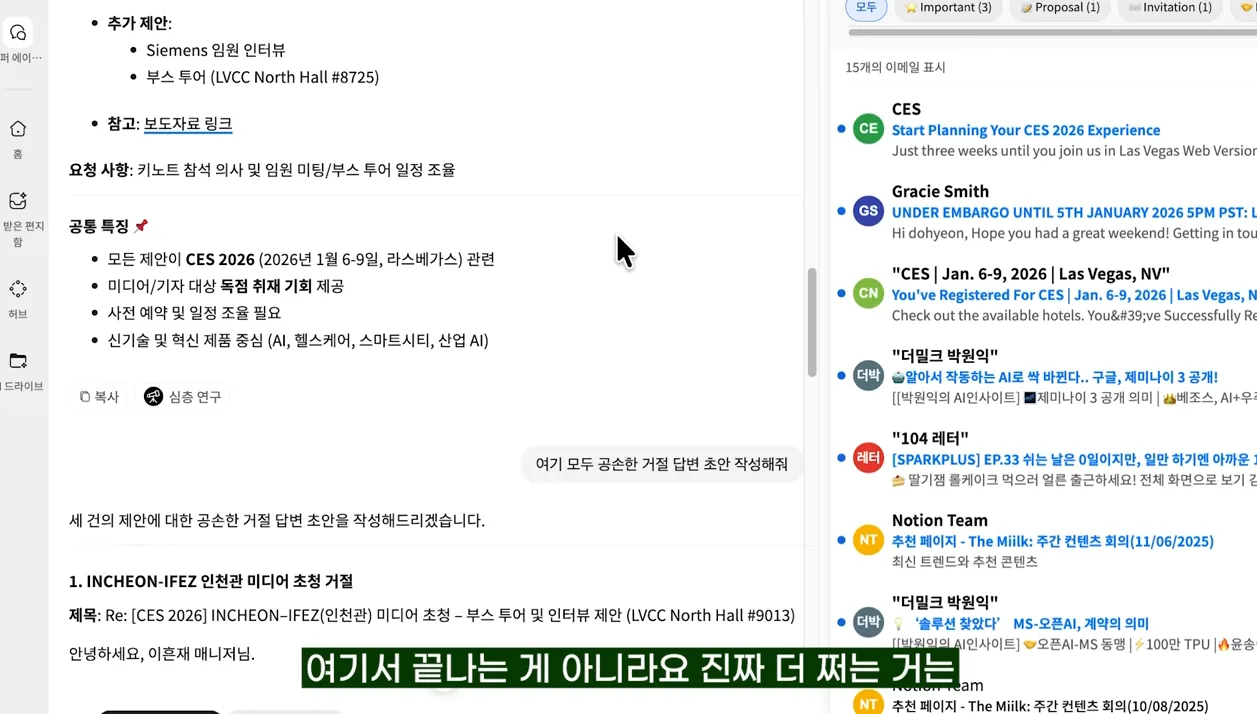The width and height of the screenshot is (1257, 714).
Task: Filter emails by Invitation (1)
Action: (x=1169, y=8)
